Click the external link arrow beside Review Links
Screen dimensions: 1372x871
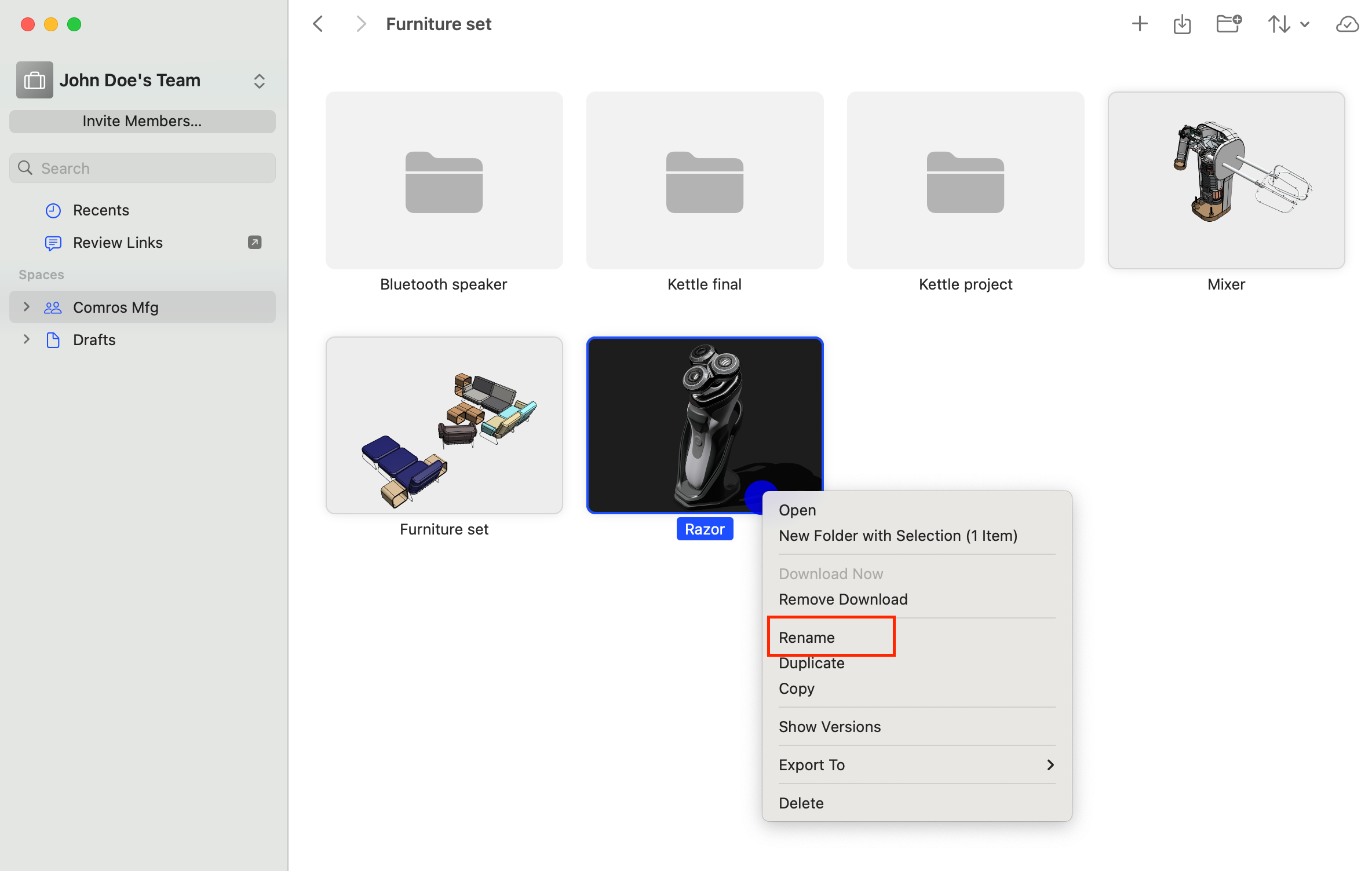[x=254, y=242]
